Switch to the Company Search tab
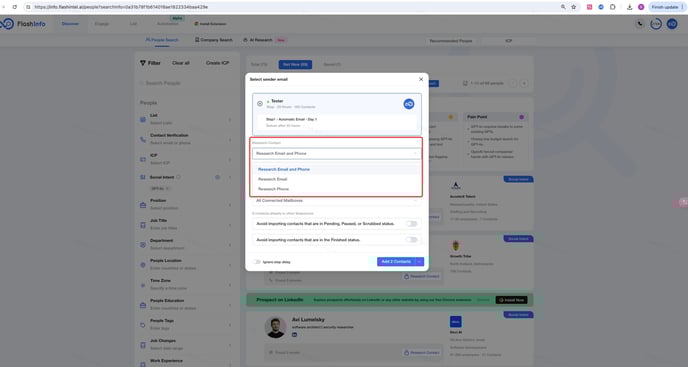The height and width of the screenshot is (367, 688). (x=214, y=40)
